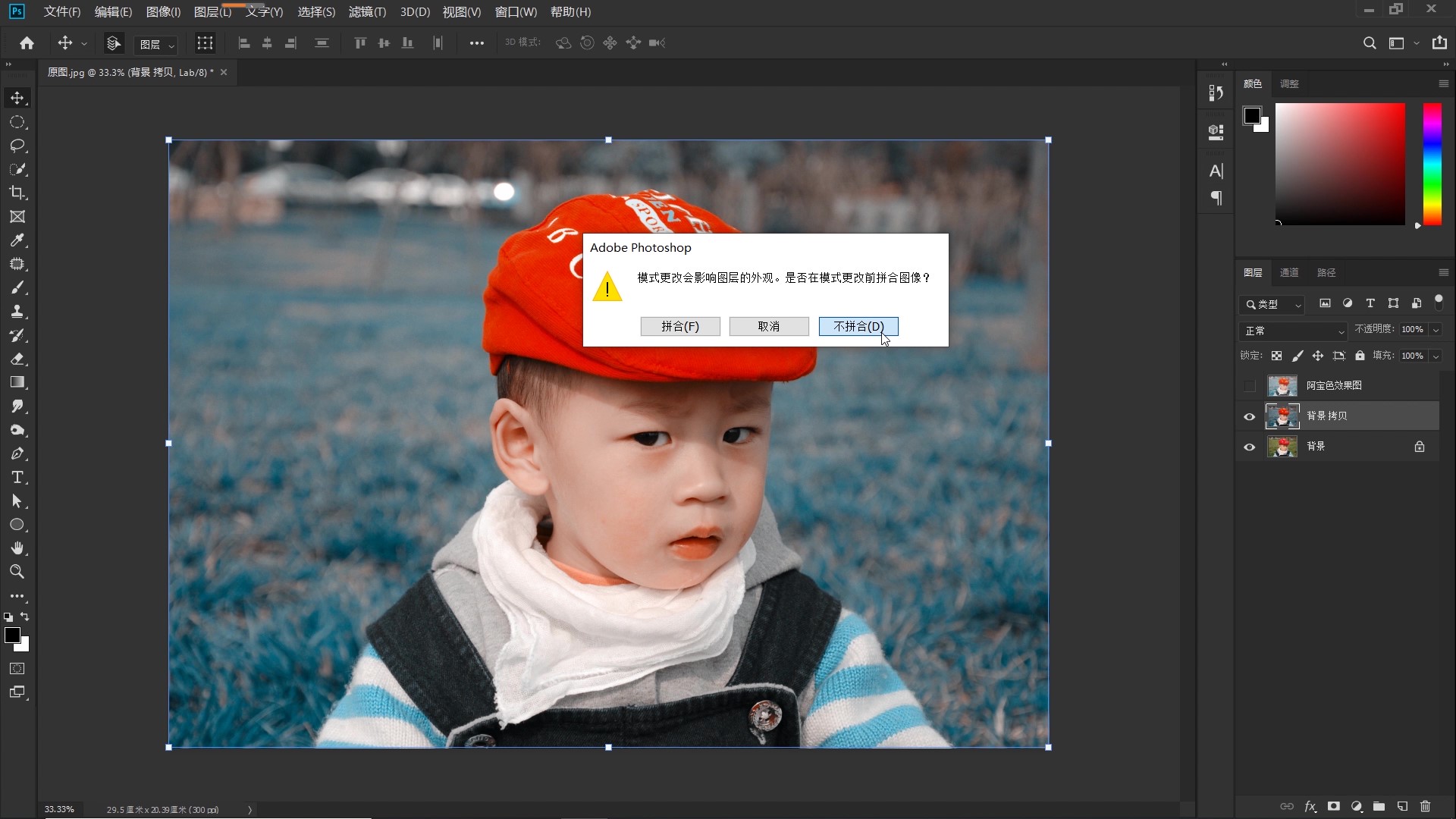Select the Eyedropper tool
The height and width of the screenshot is (819, 1456).
coord(17,240)
